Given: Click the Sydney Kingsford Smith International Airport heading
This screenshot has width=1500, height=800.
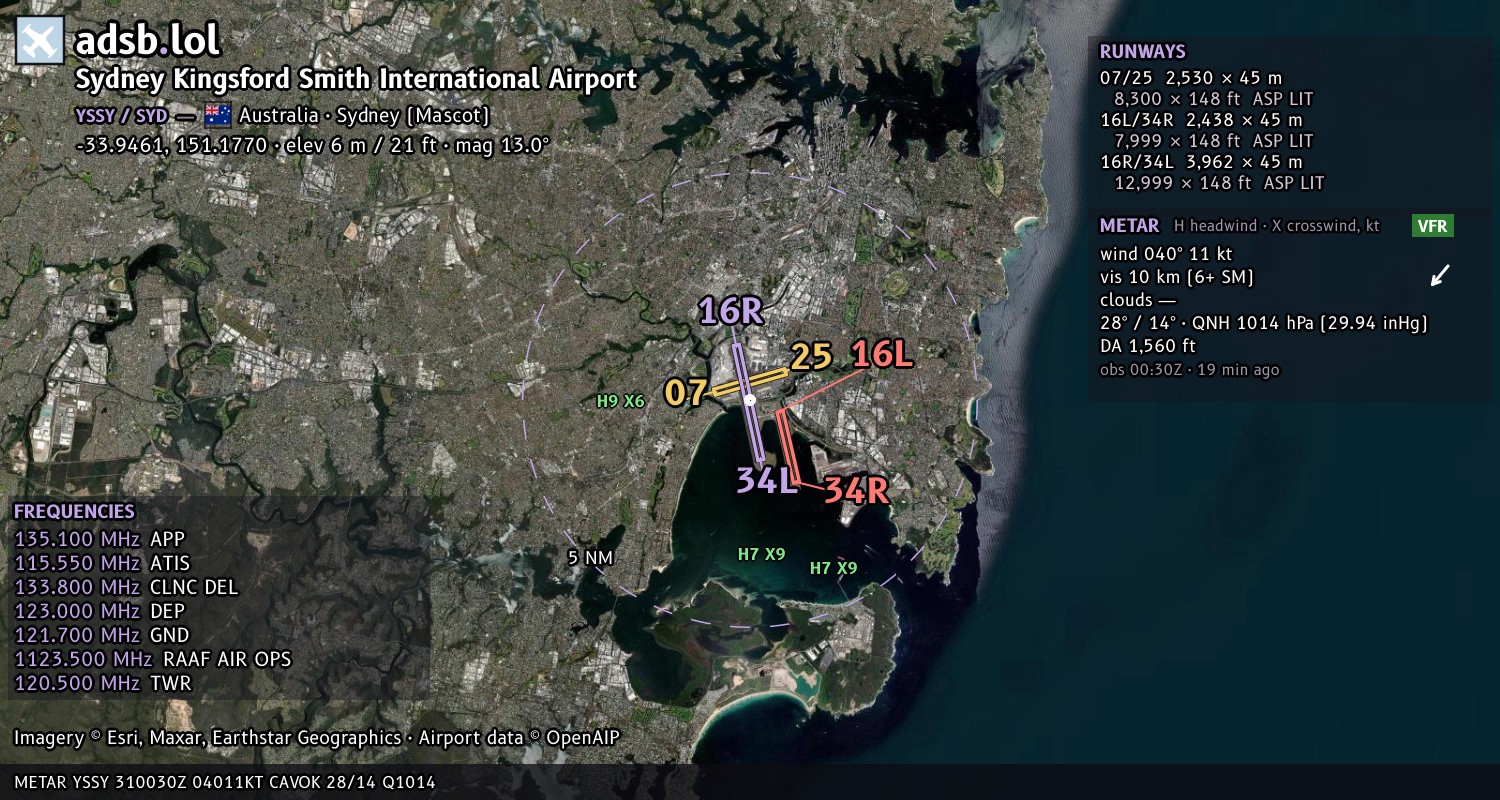Looking at the screenshot, I should pos(356,80).
